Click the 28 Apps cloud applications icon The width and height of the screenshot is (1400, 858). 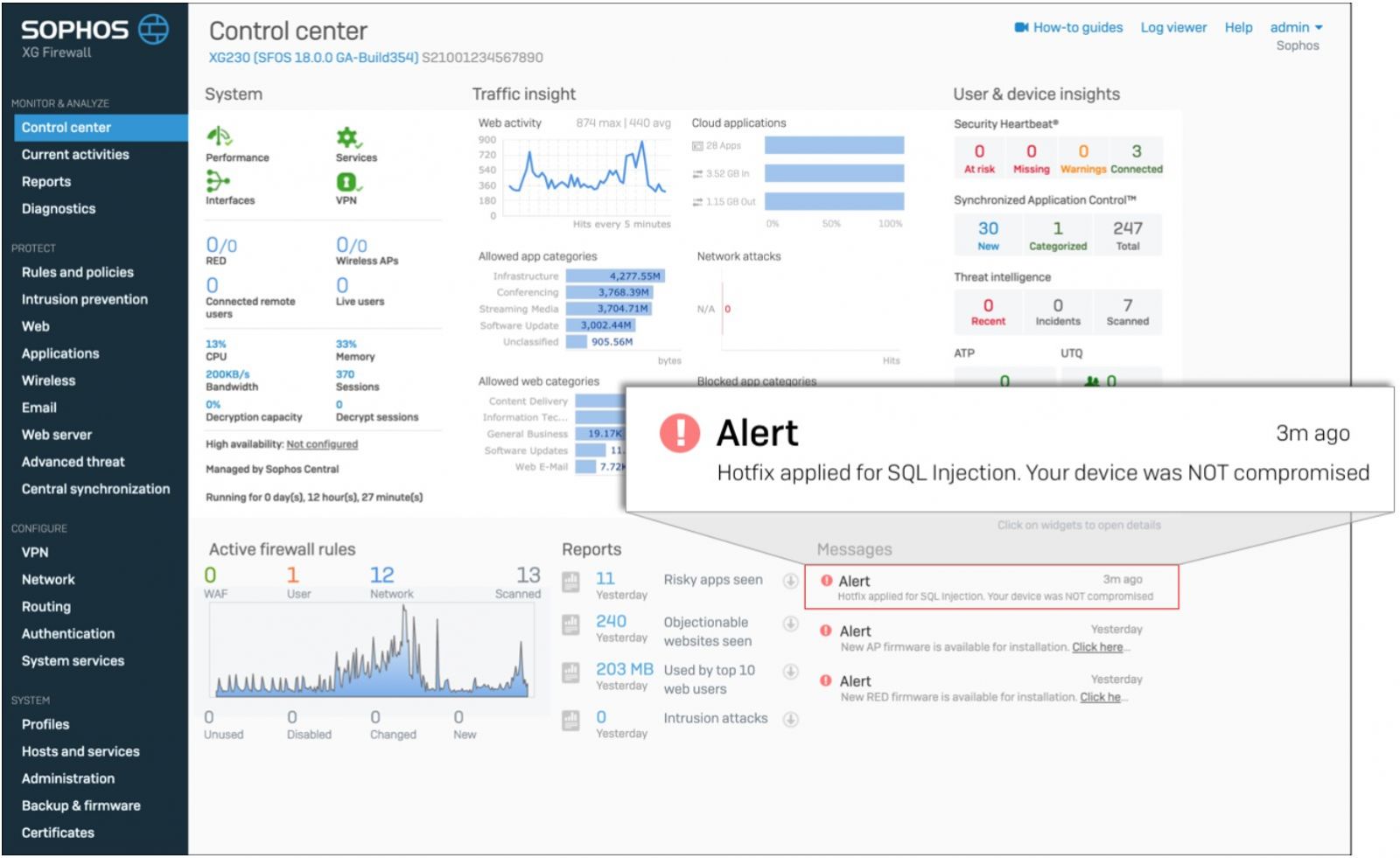tap(697, 146)
